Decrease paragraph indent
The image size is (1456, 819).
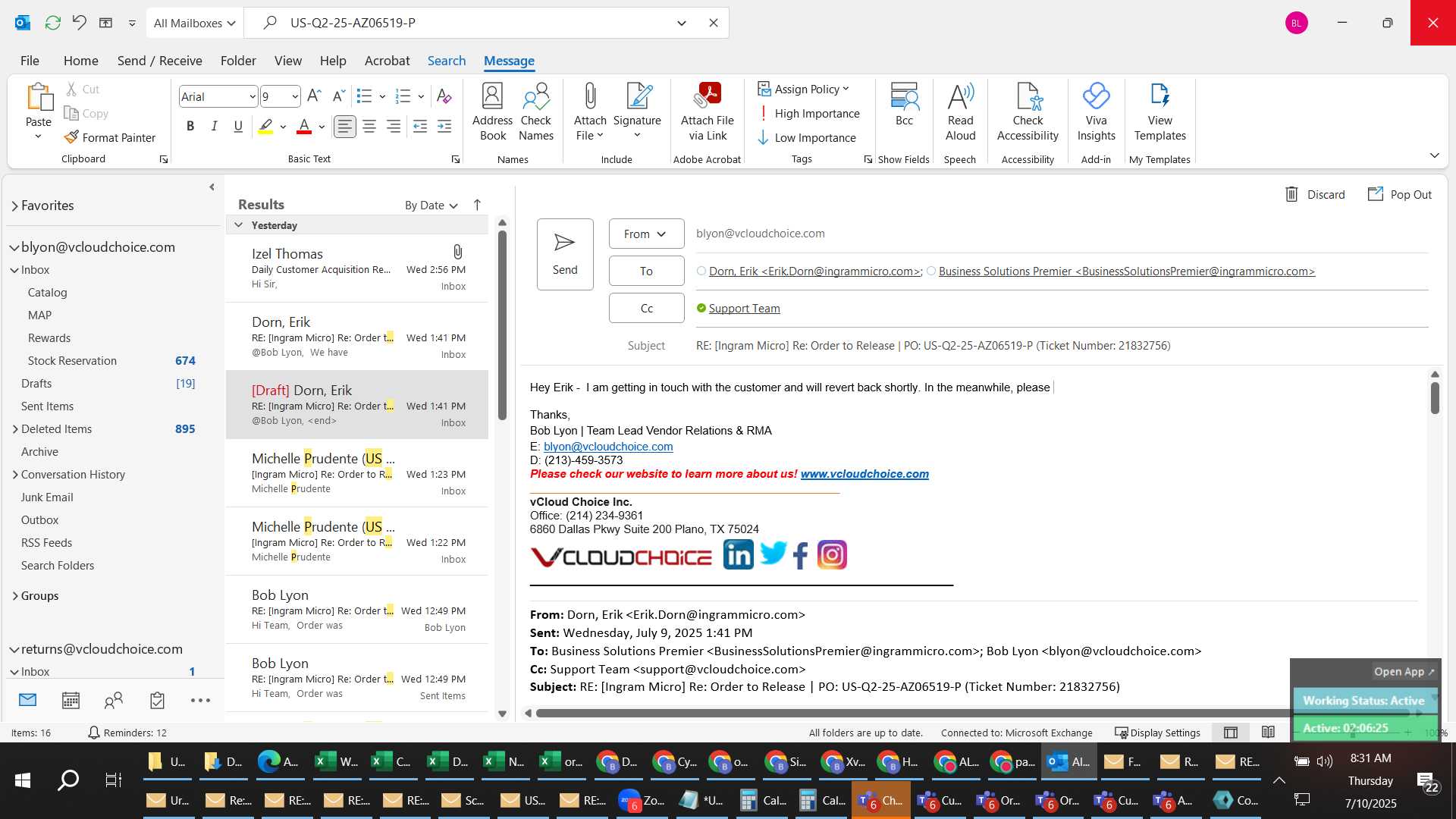tap(420, 126)
